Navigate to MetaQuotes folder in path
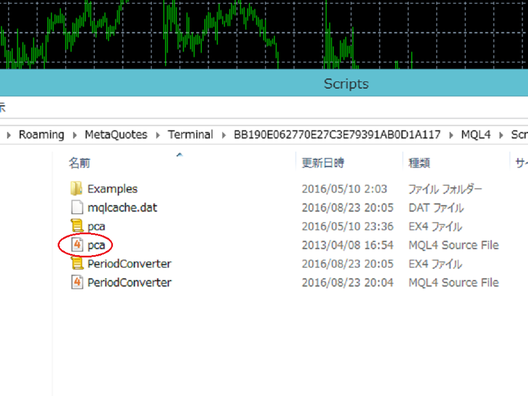528x396 pixels. (x=116, y=135)
